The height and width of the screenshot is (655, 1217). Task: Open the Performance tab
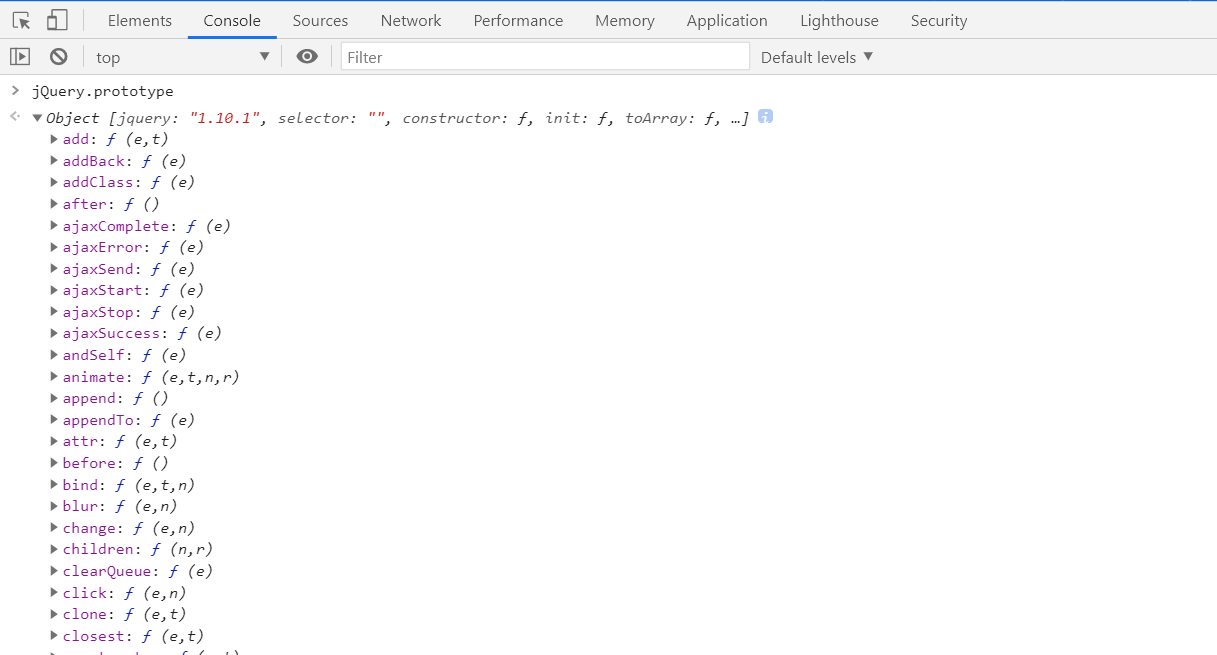pos(518,20)
